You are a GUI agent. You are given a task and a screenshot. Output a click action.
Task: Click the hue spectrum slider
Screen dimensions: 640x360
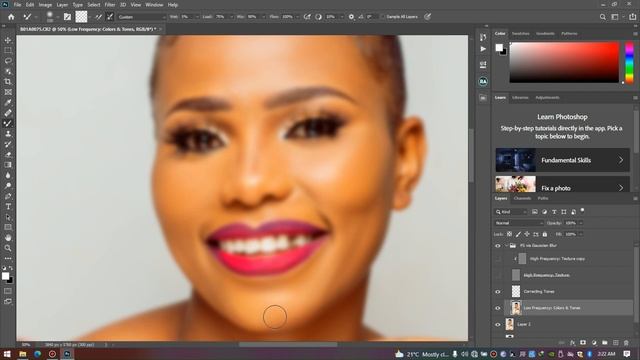click(x=629, y=62)
